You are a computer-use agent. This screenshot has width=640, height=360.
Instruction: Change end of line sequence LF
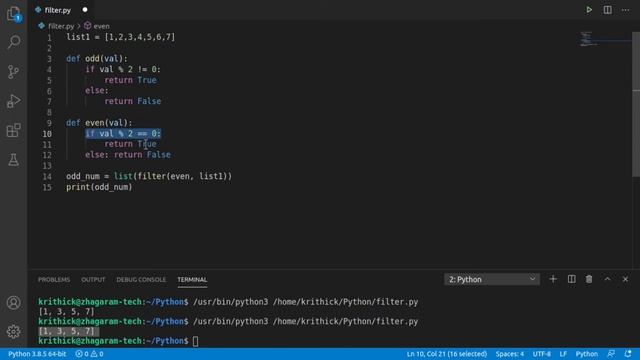(563, 354)
